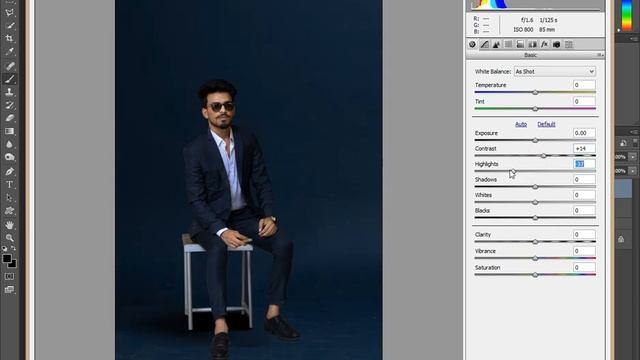Click the Clarity slider handle
This screenshot has width=640, height=360.
[x=535, y=242]
